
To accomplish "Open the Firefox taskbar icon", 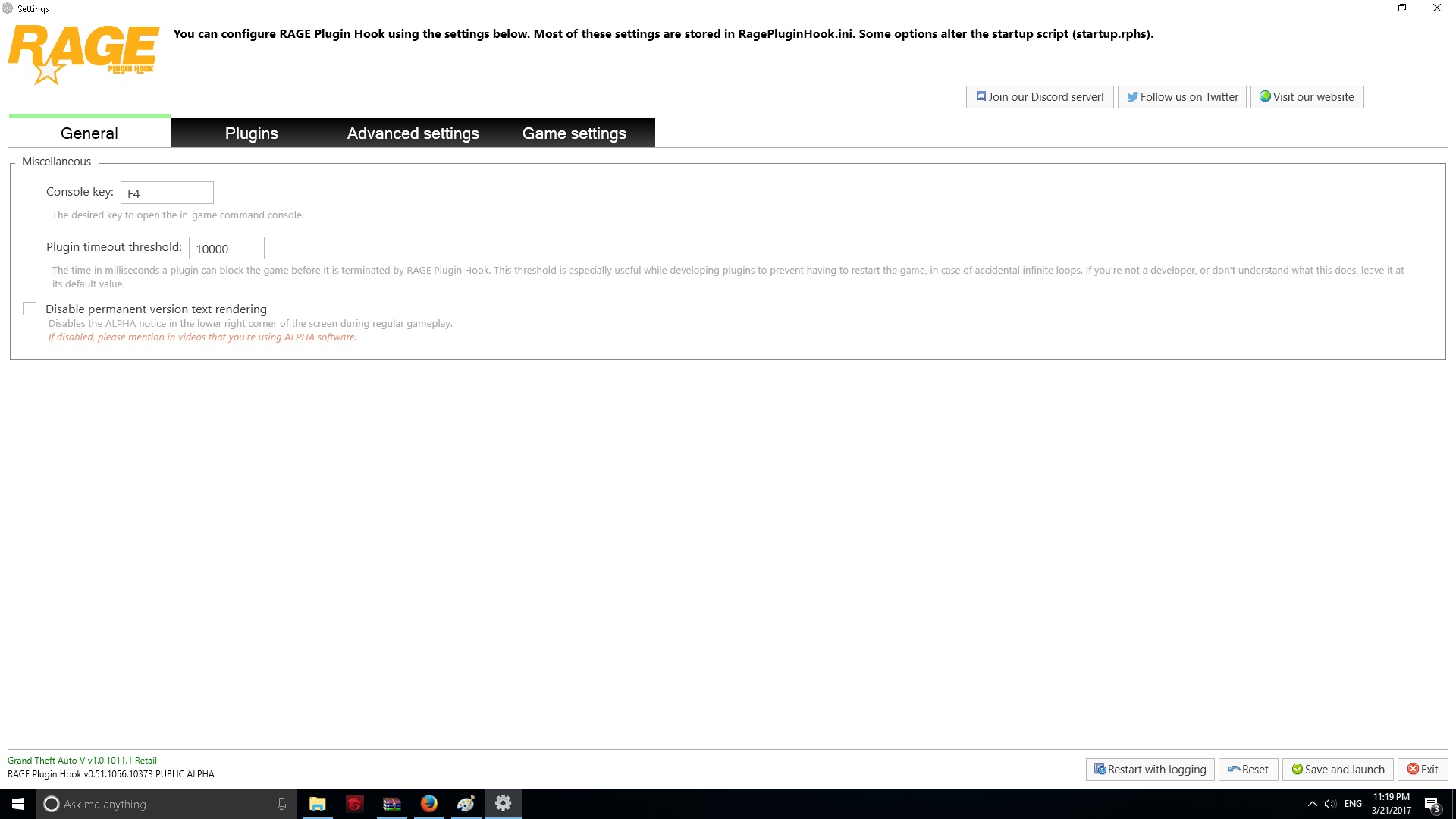I will click(x=429, y=804).
